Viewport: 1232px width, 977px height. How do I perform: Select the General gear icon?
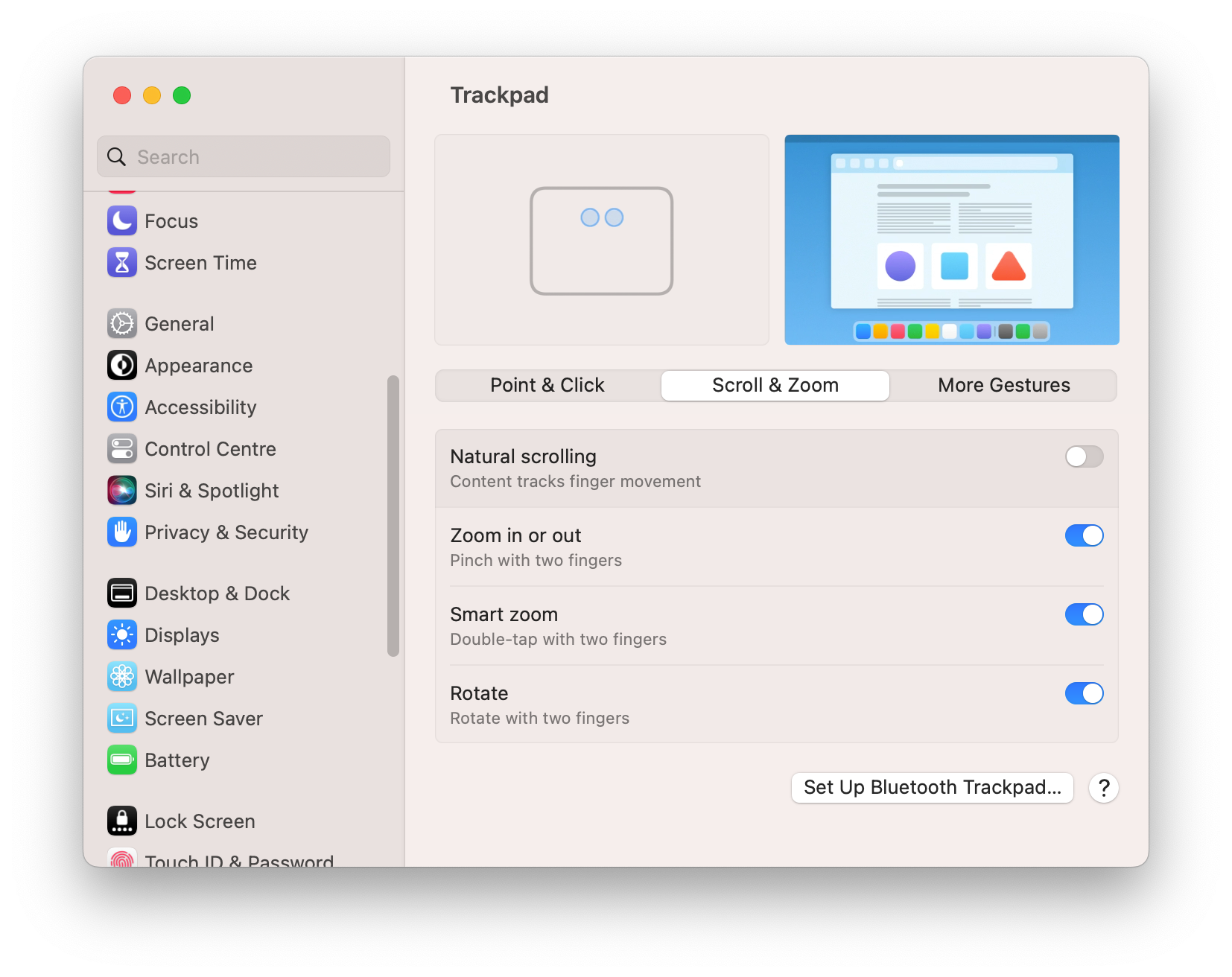pos(122,324)
